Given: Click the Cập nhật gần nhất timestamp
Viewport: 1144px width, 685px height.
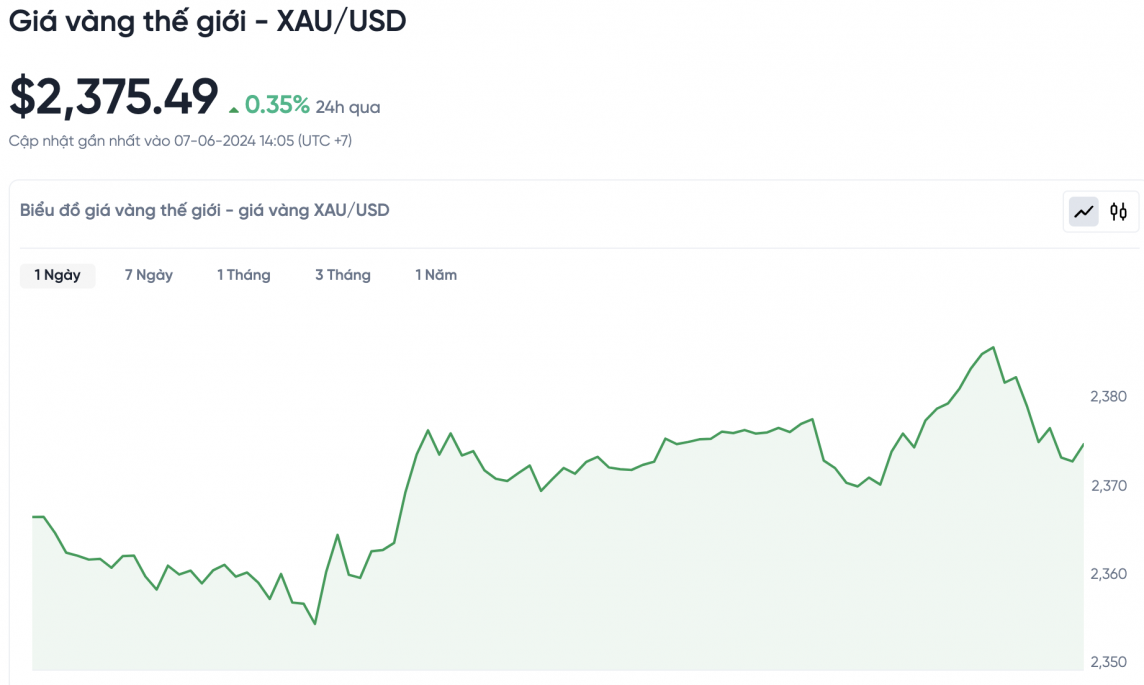Looking at the screenshot, I should pyautogui.click(x=180, y=141).
